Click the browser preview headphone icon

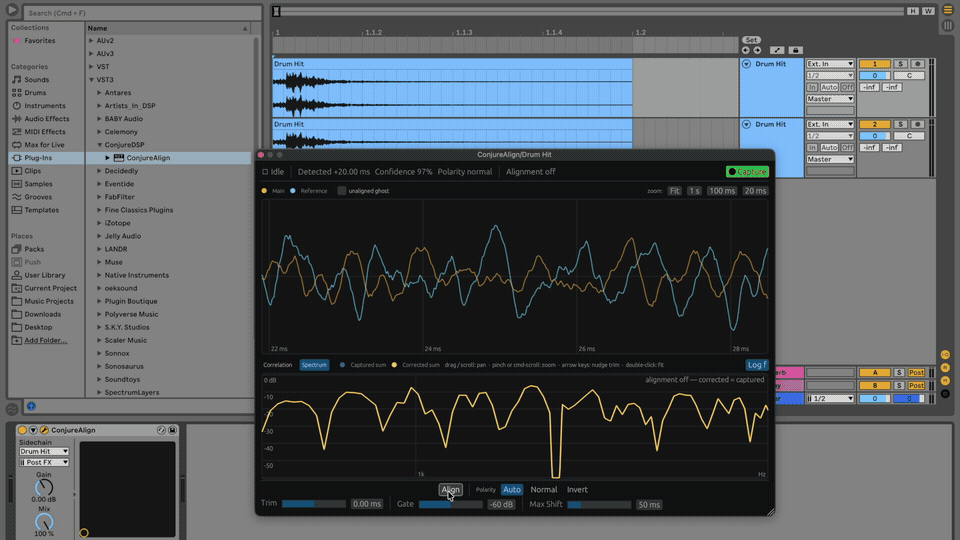tap(31, 406)
